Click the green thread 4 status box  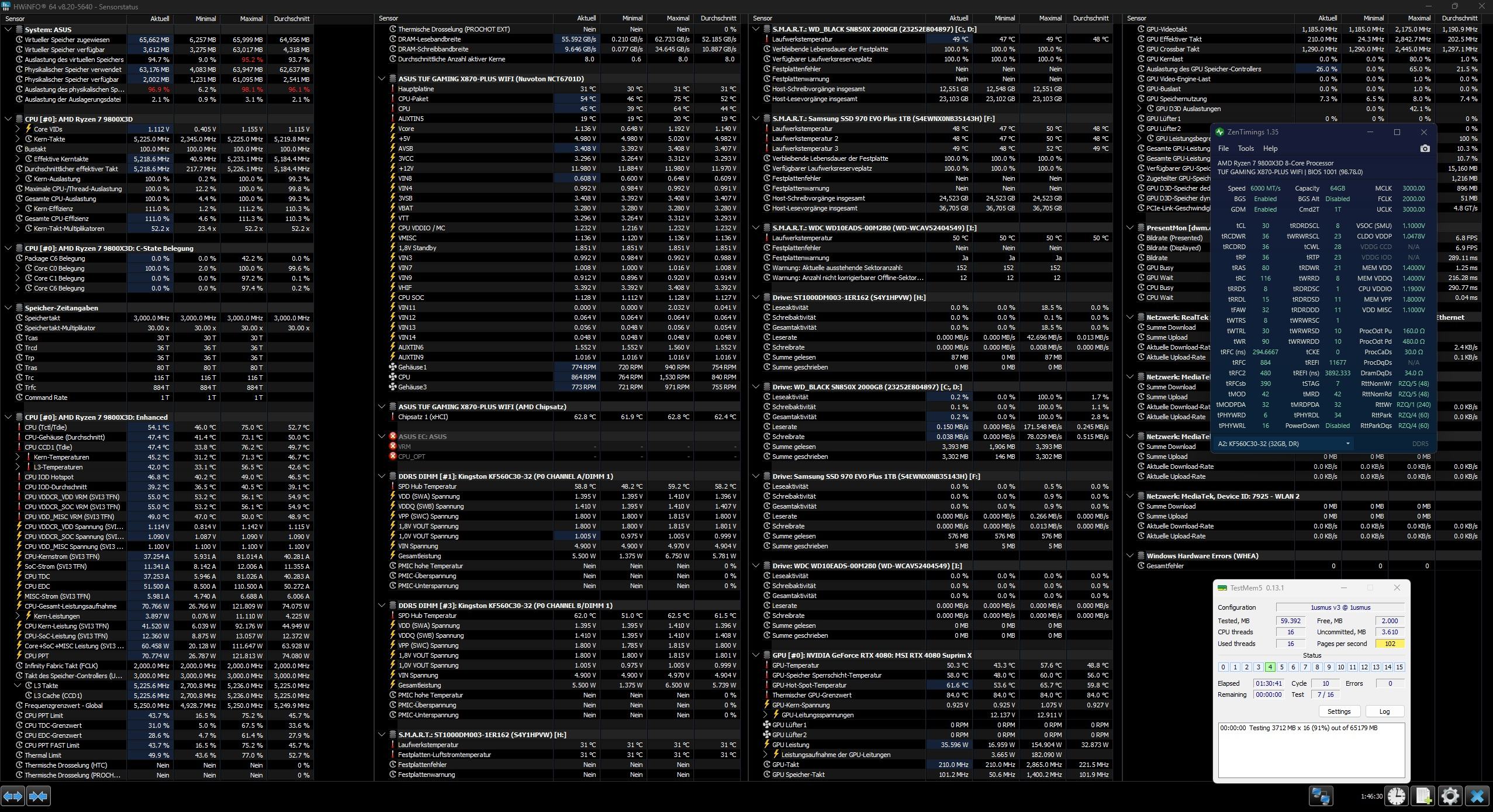click(x=1270, y=667)
